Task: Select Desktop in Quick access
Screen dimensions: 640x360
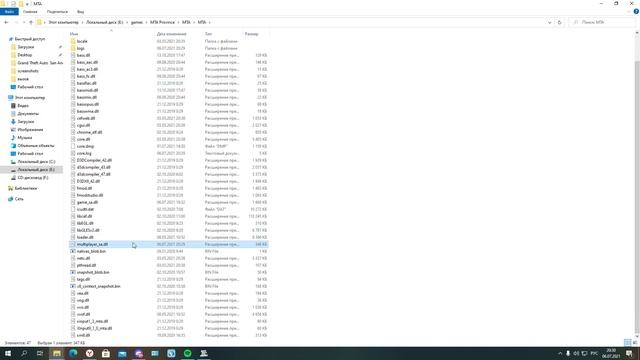Action: coord(24,55)
